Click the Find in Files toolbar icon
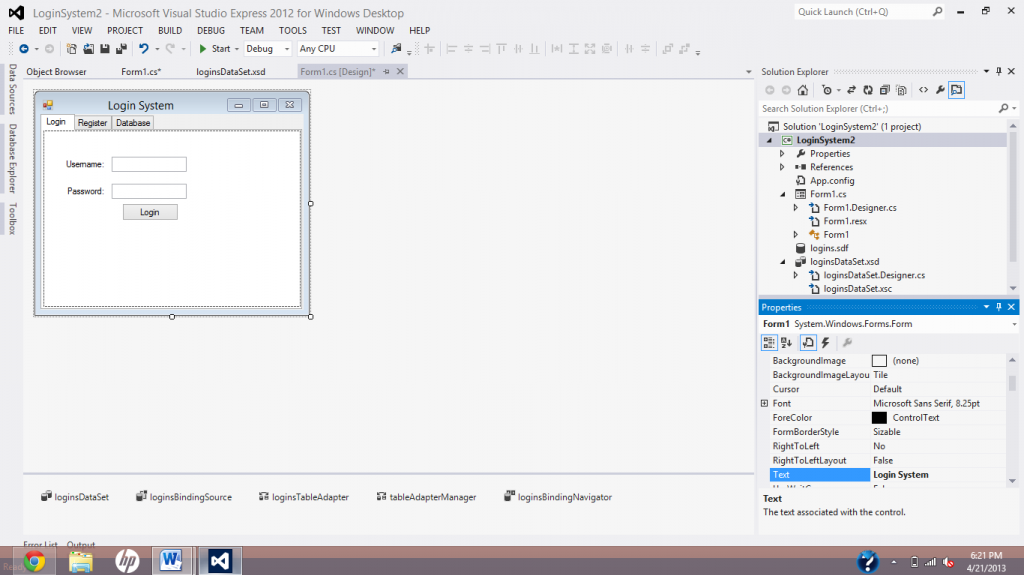 pyautogui.click(x=396, y=49)
